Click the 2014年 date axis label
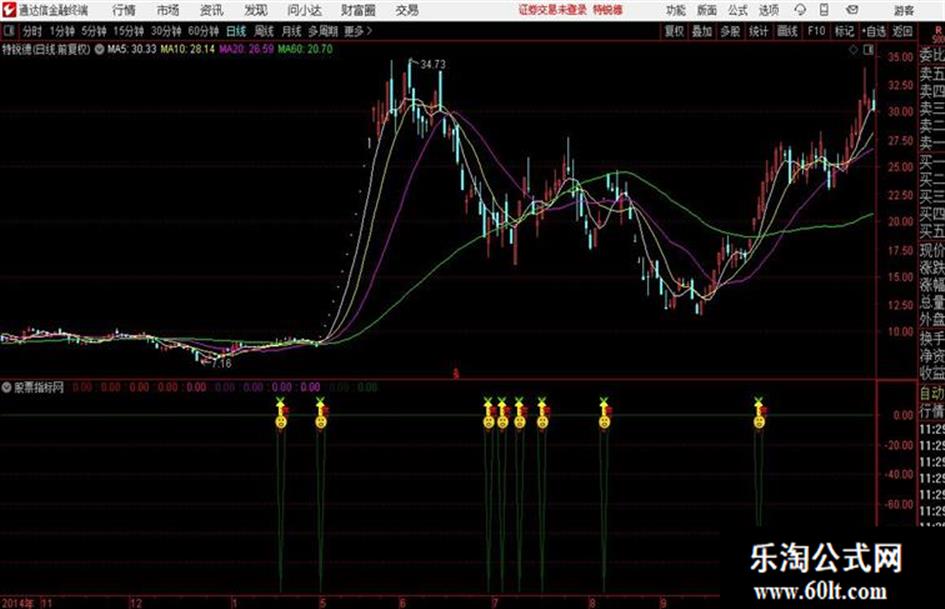 tap(17, 603)
